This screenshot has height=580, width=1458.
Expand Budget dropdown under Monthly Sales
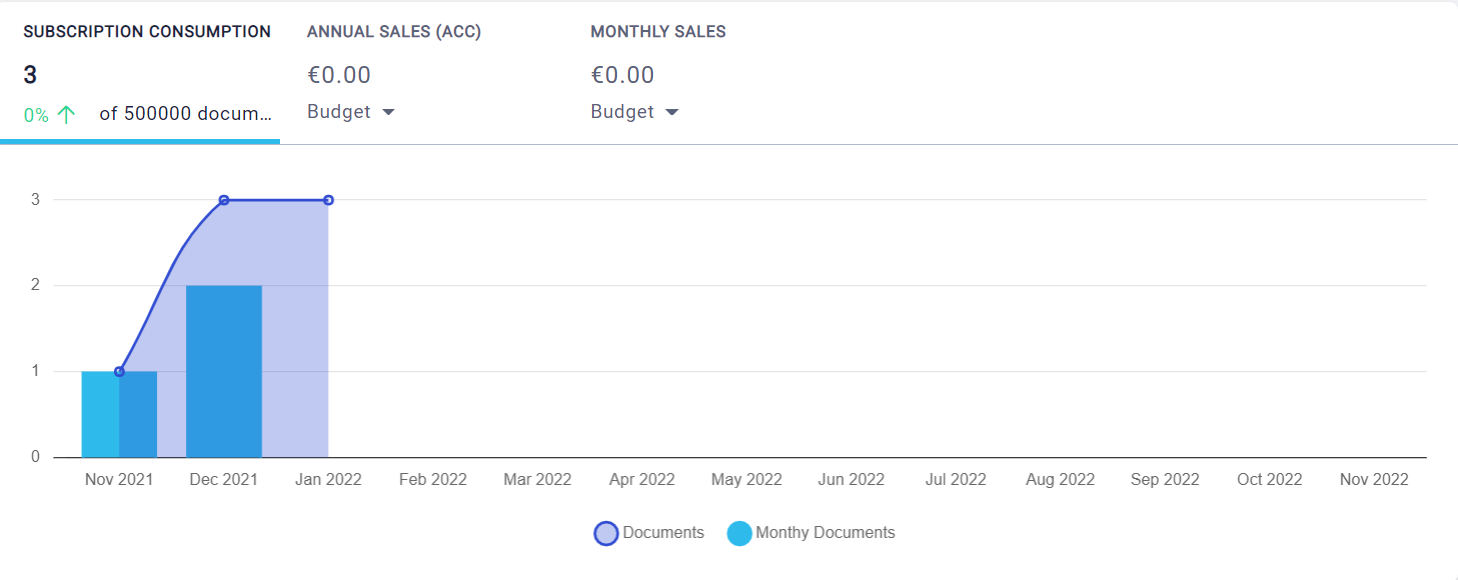(x=635, y=112)
